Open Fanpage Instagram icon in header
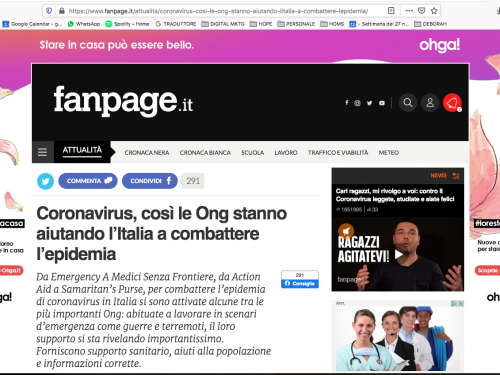Image resolution: width=500 pixels, height=375 pixels. pos(357,103)
